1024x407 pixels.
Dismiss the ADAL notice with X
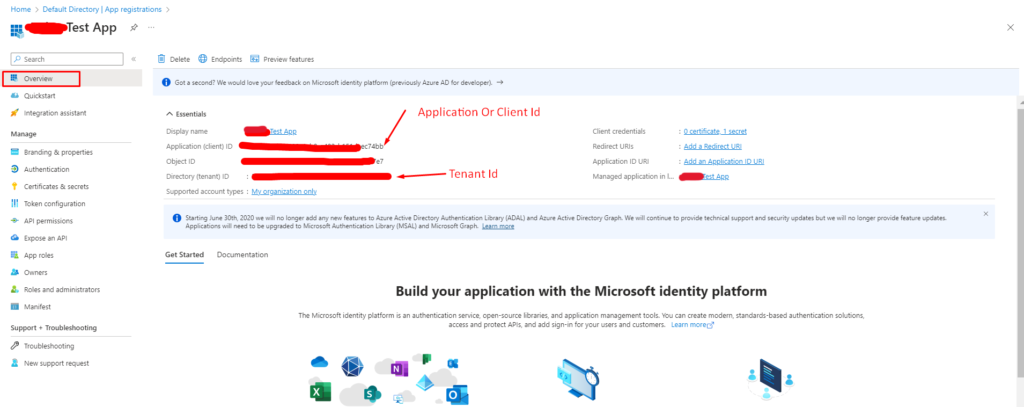(985, 214)
